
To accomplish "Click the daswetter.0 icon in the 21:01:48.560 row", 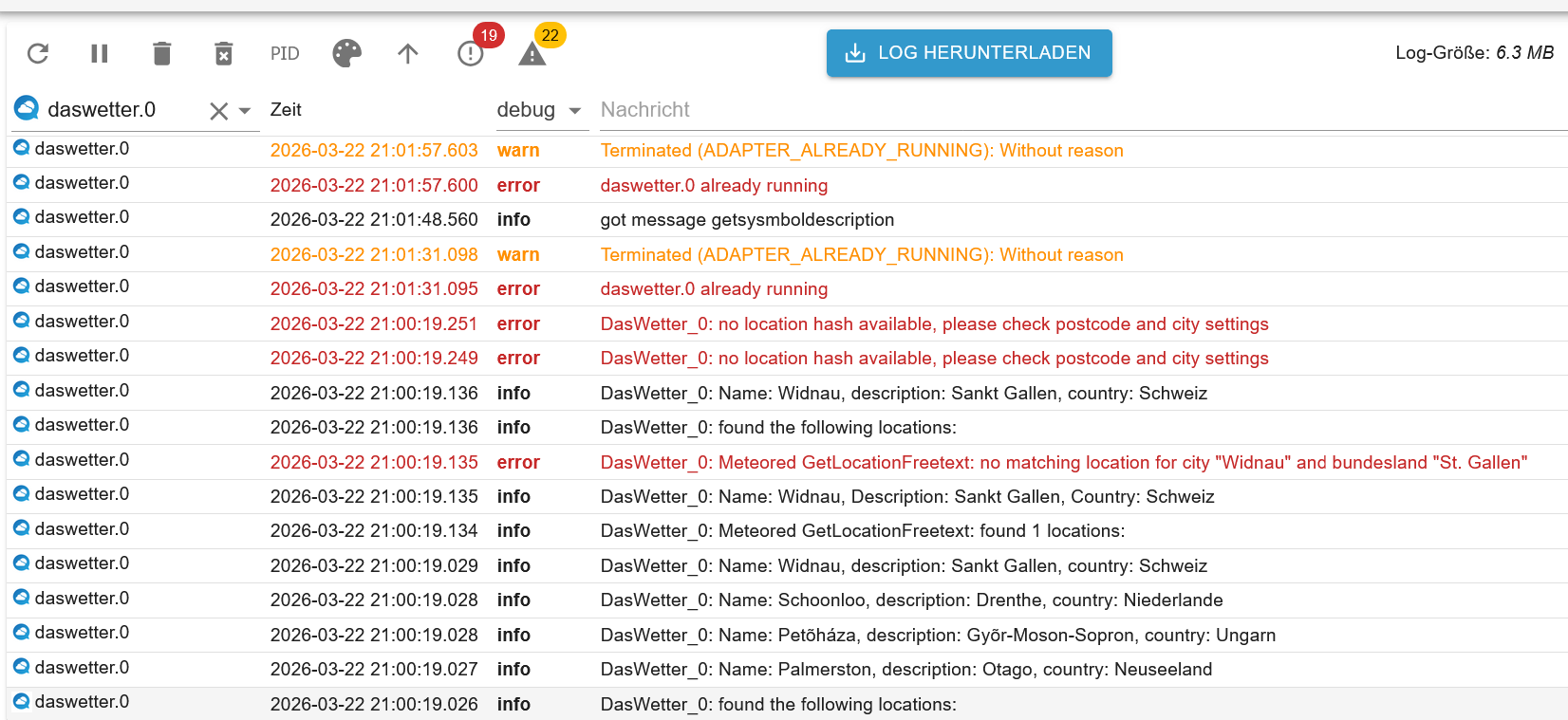I will (x=21, y=217).
